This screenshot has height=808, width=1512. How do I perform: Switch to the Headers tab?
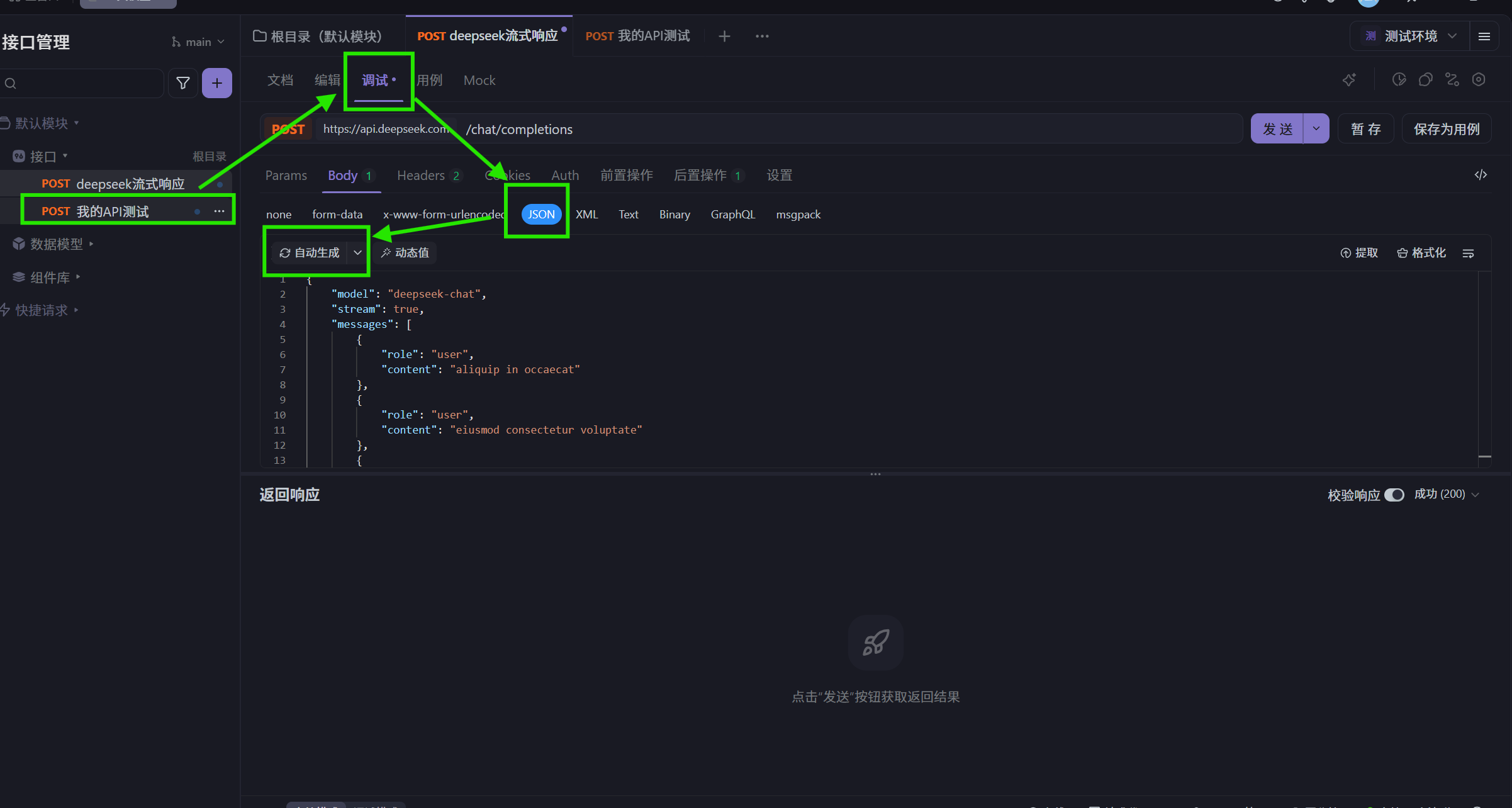tap(421, 176)
